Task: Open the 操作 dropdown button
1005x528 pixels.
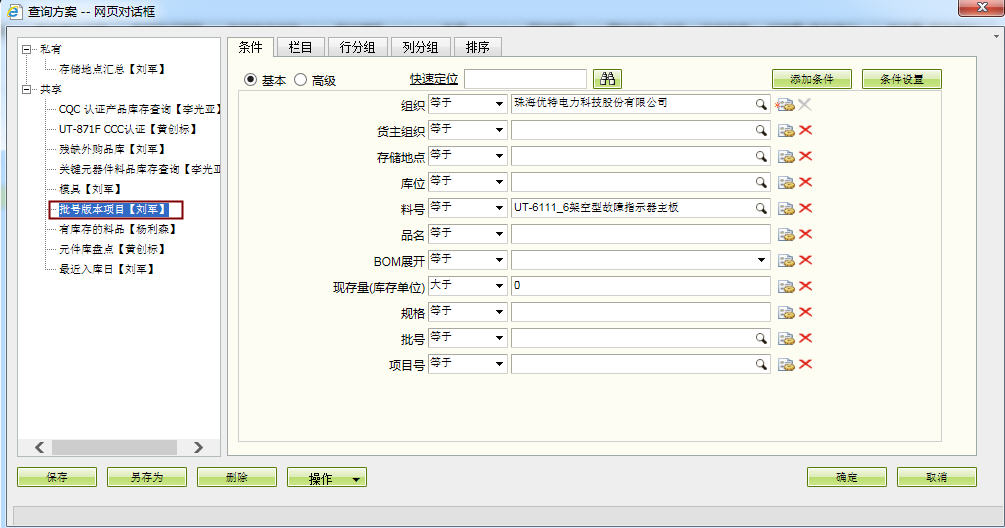Action: pyautogui.click(x=327, y=478)
